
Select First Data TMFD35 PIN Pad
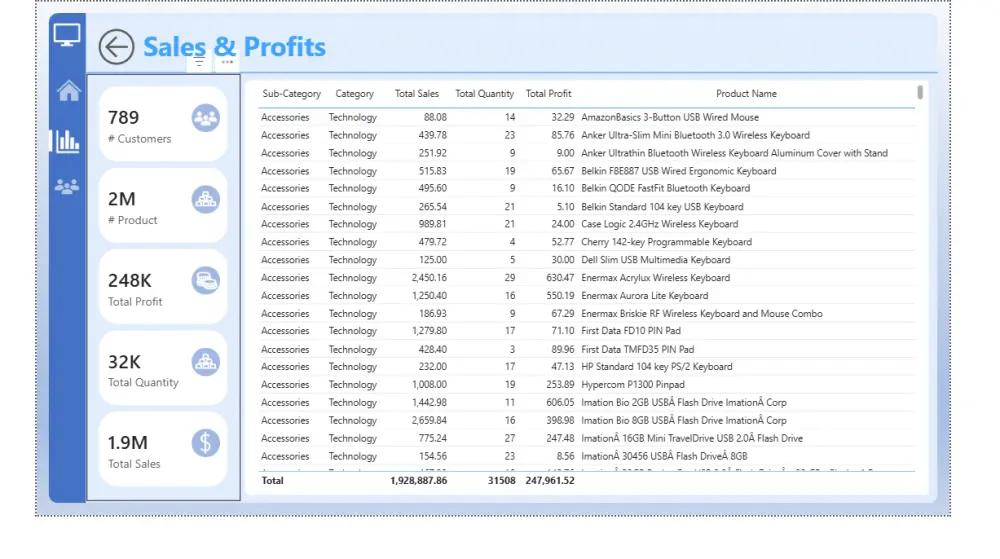587,349
